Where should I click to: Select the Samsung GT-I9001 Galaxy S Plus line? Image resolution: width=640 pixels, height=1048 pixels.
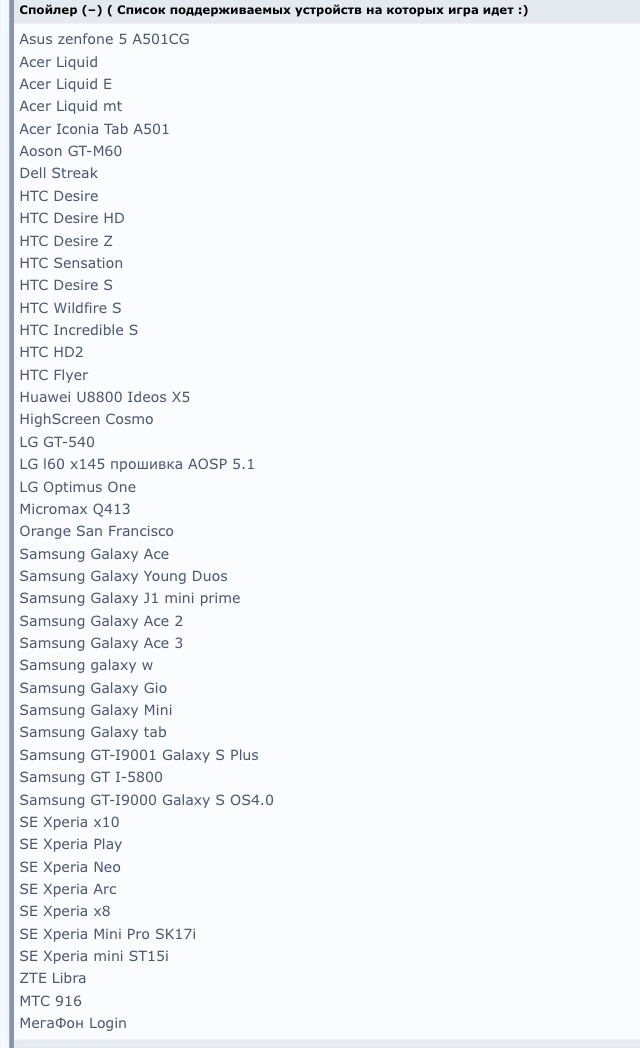coord(139,755)
